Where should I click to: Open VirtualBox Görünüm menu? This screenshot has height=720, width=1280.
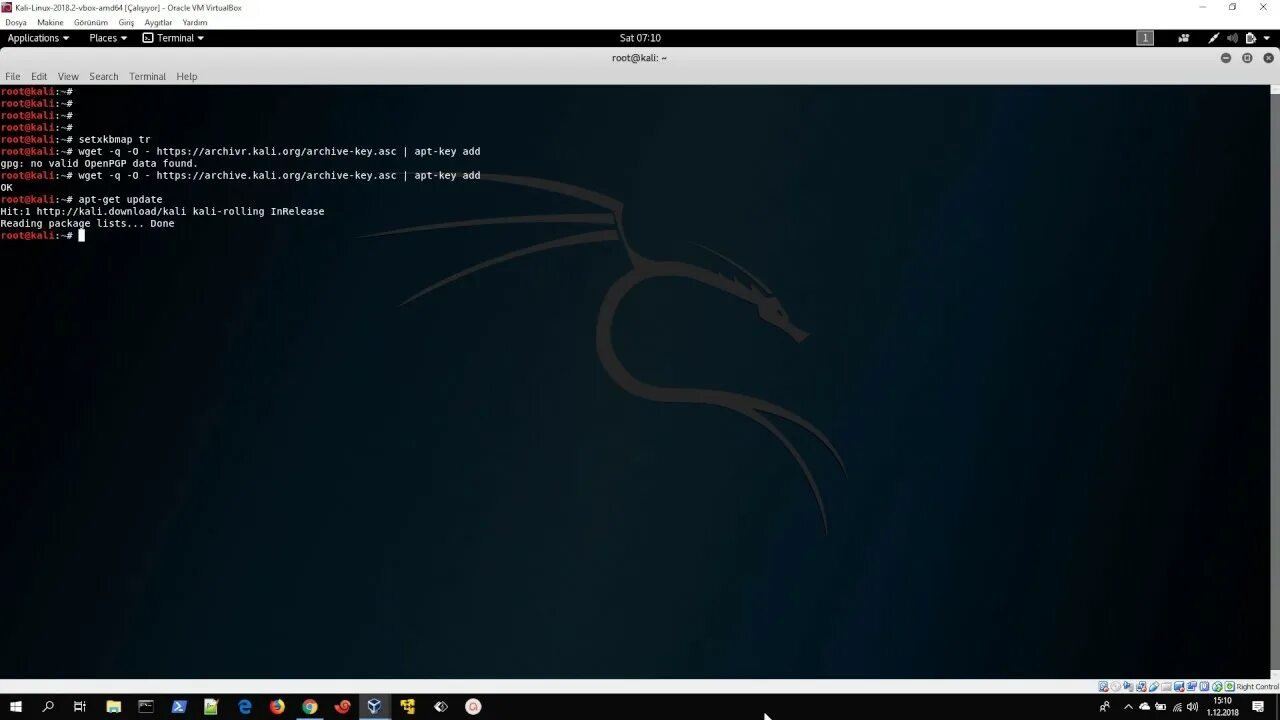[91, 22]
